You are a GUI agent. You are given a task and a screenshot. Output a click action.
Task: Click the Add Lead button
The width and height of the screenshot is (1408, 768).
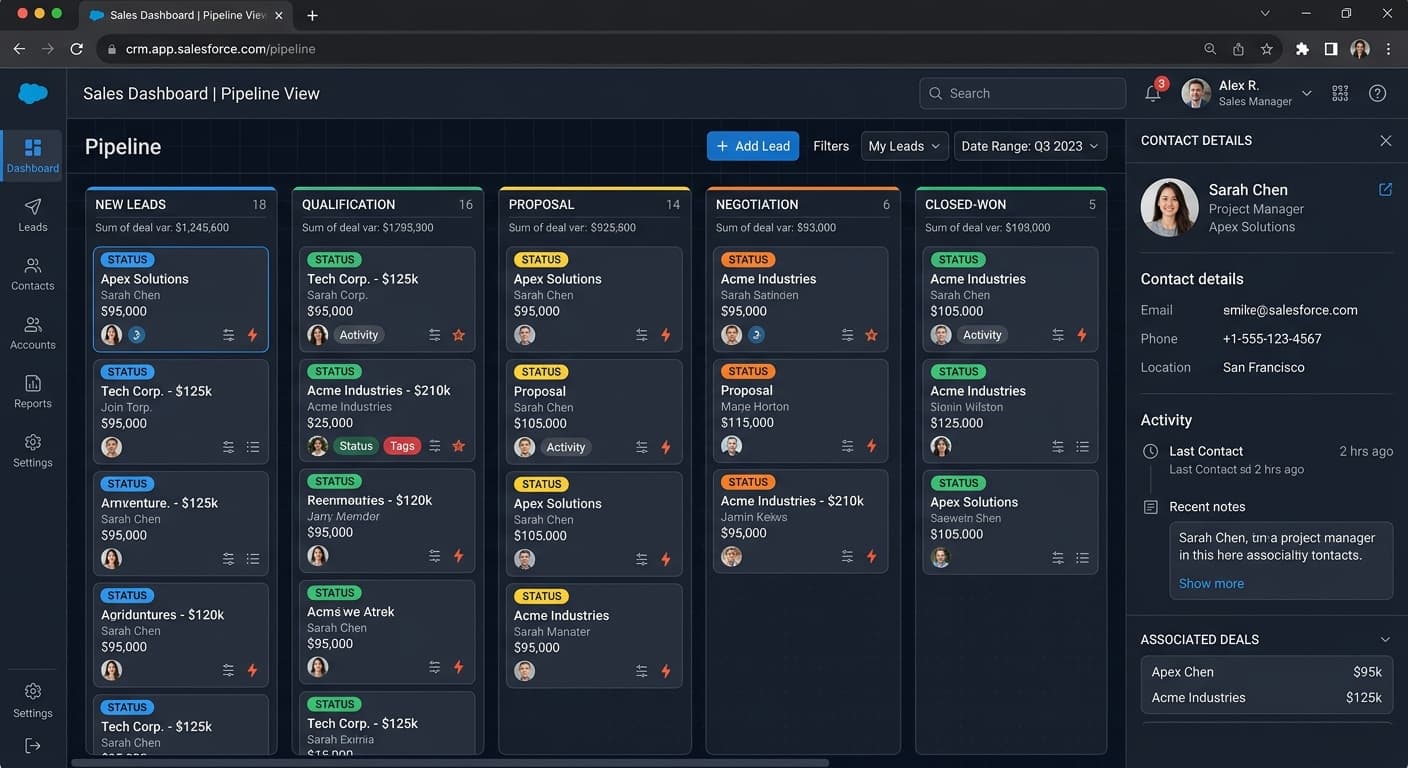(x=752, y=146)
